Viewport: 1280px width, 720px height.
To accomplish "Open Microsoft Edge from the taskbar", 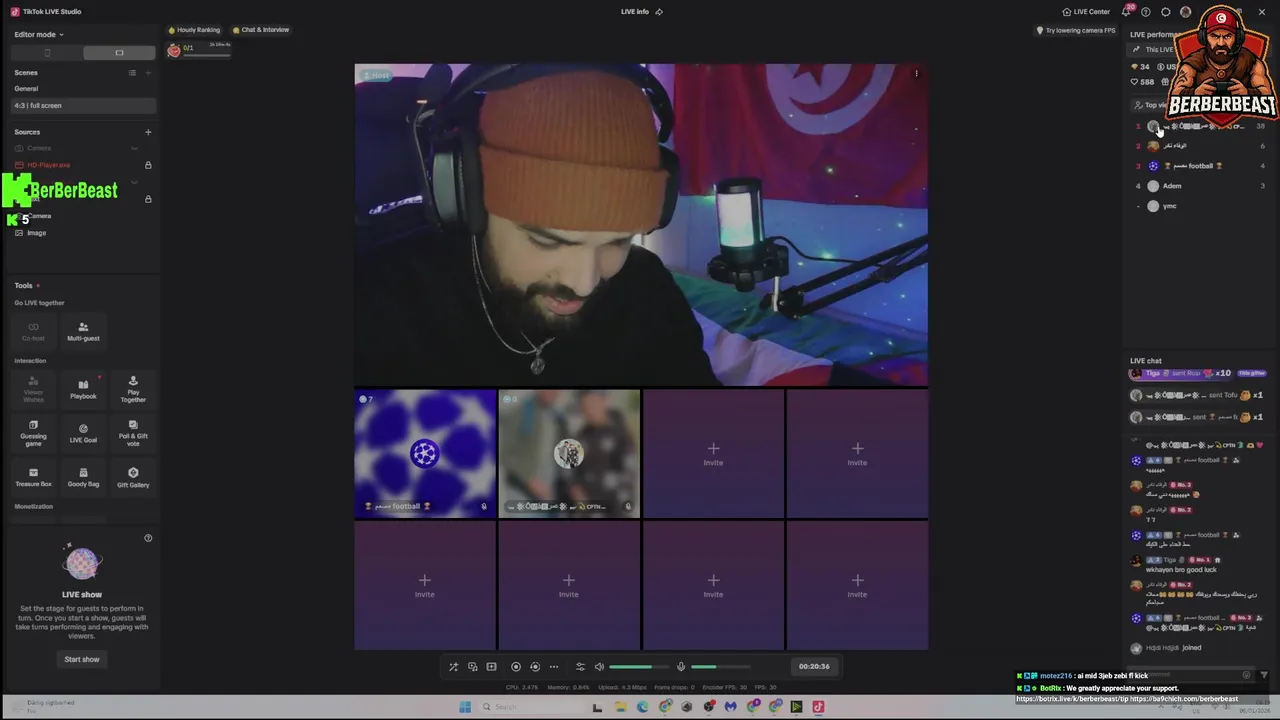I will click(642, 707).
